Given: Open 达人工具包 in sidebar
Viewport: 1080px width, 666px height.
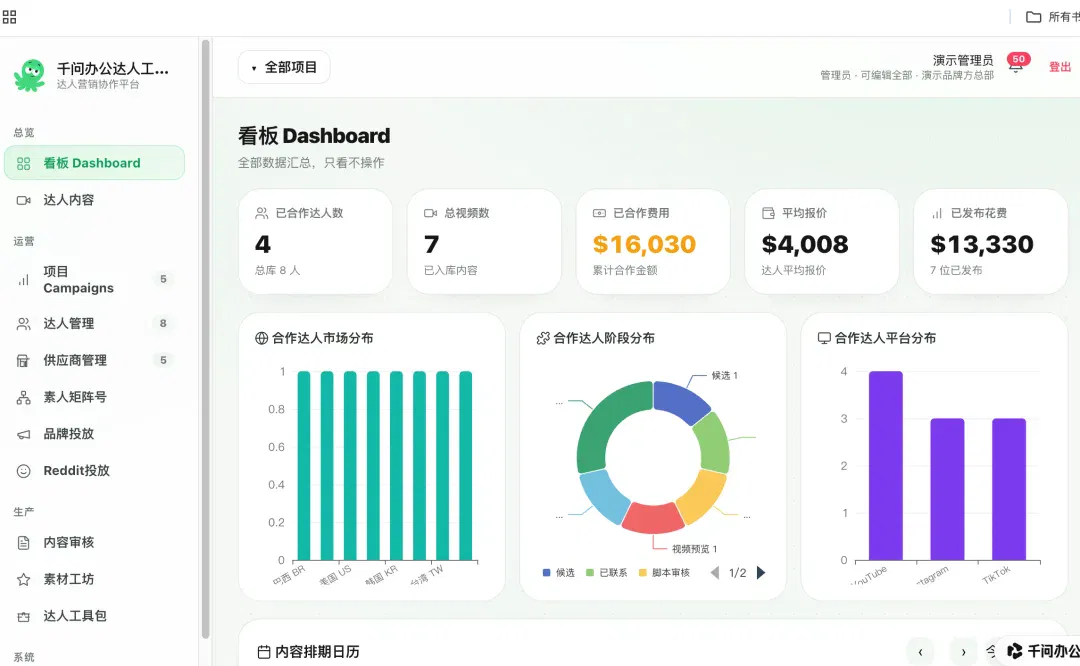Looking at the screenshot, I should tap(94, 616).
